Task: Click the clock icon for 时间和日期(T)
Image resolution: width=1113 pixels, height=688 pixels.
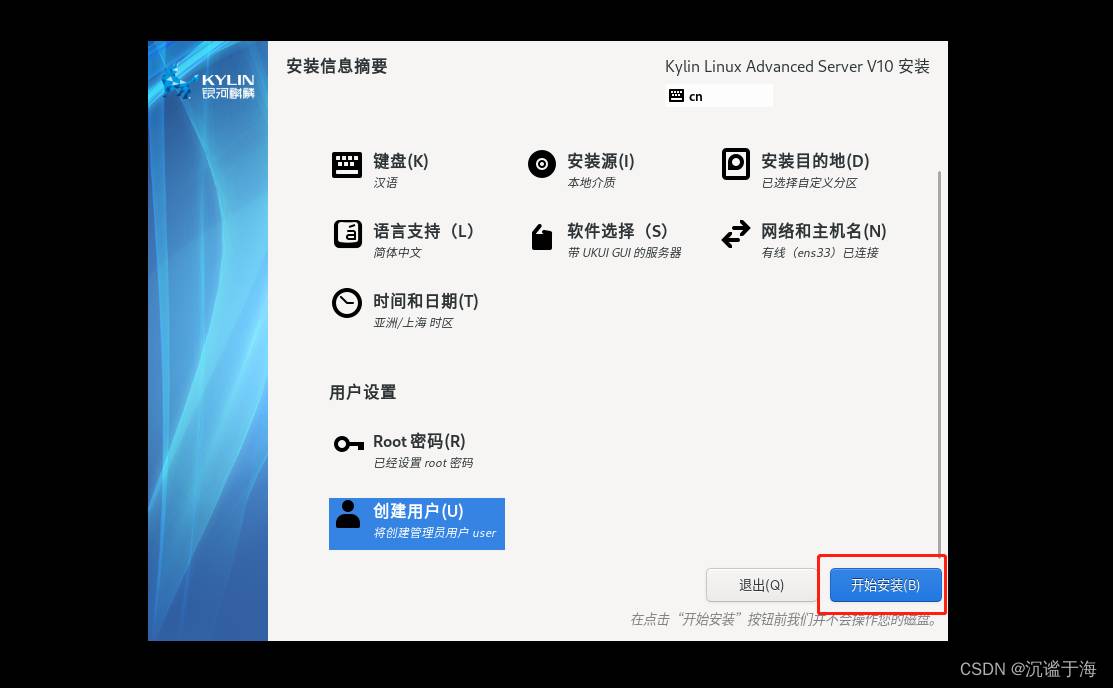Action: [347, 304]
